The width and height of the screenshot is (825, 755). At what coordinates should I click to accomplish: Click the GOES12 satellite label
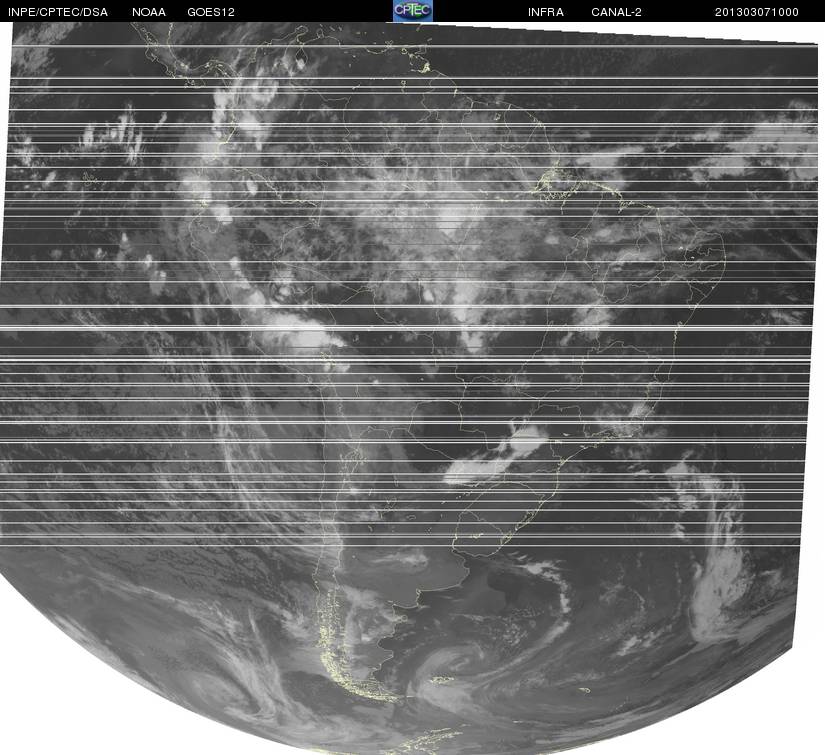(x=210, y=12)
